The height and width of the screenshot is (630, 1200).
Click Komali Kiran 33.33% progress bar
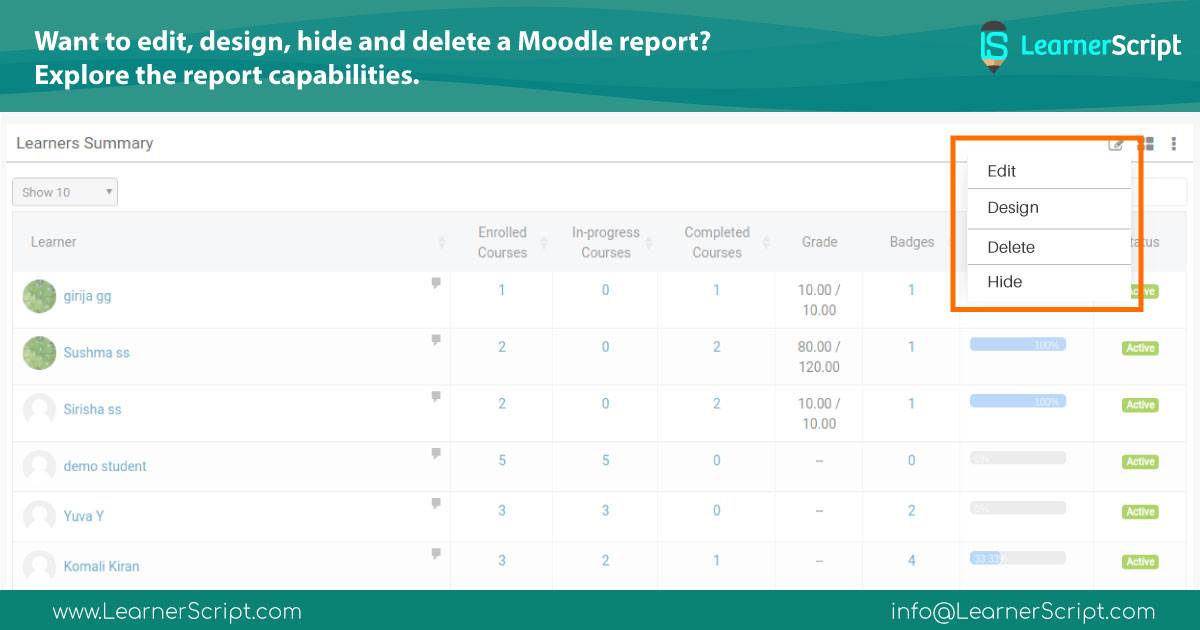point(1018,558)
